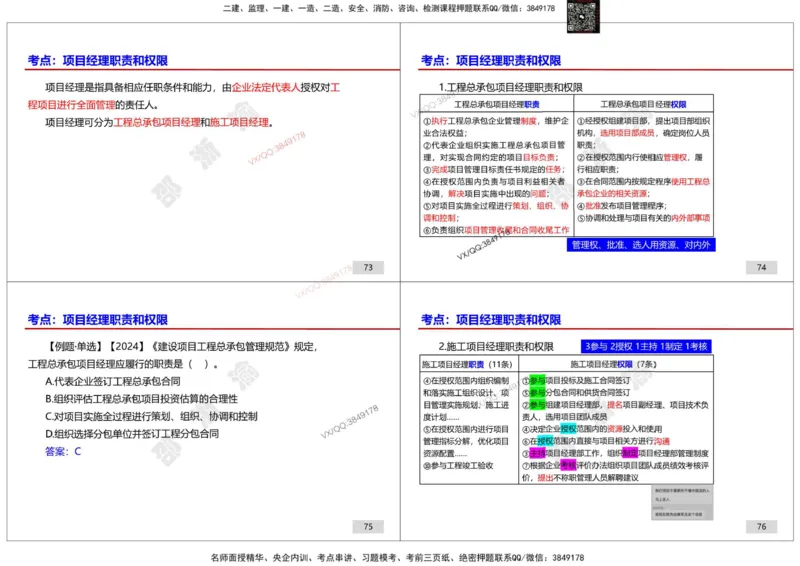Click the blue label 3参与 2授权 1主持 1制定 1考核
The image size is (800, 566).
(646, 347)
